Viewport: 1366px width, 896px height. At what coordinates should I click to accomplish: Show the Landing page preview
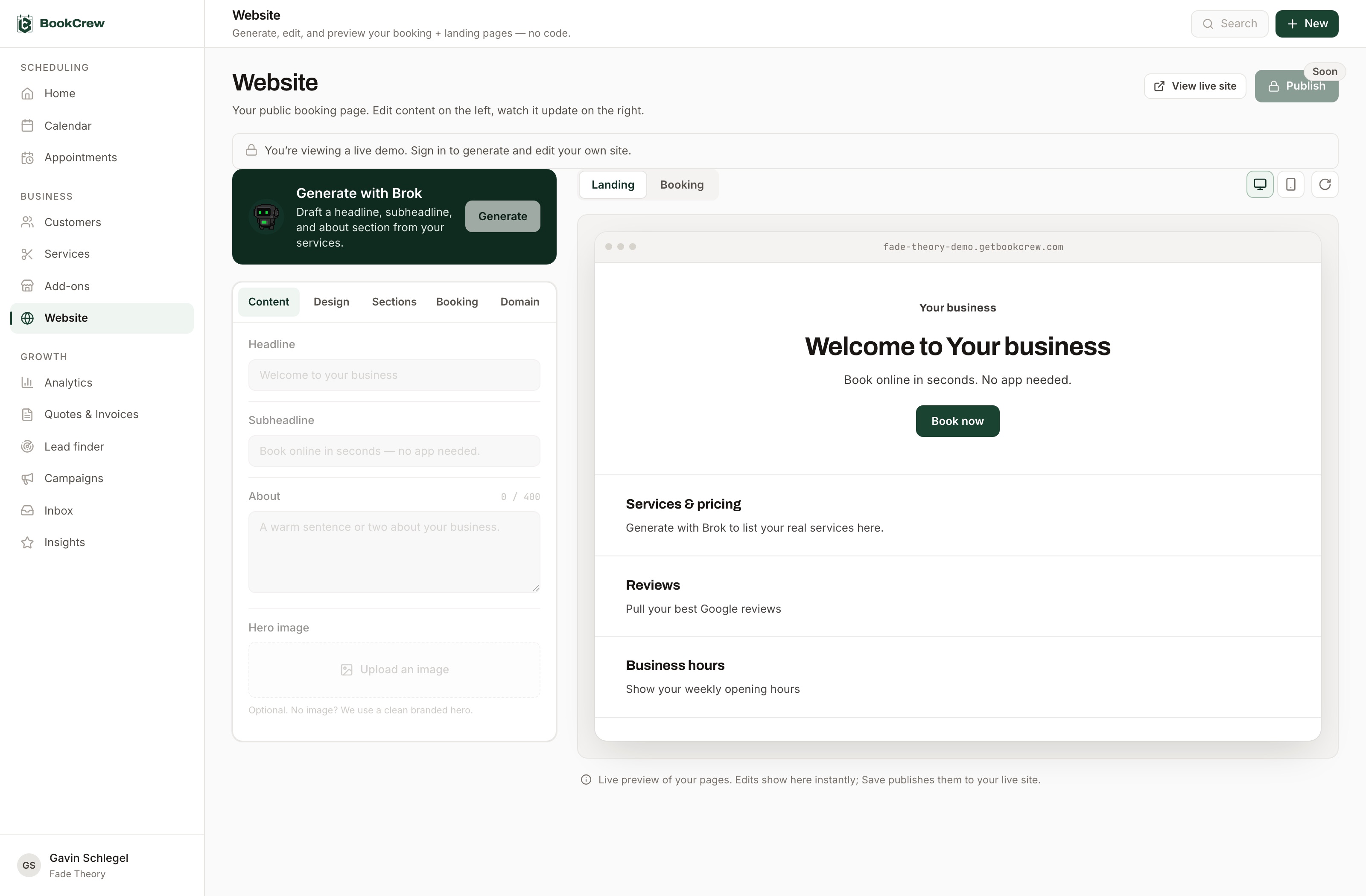pos(613,185)
